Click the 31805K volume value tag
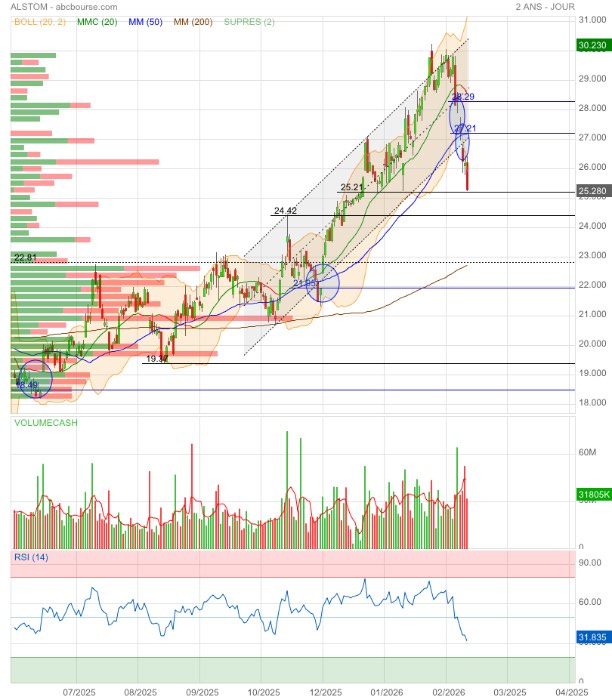The width and height of the screenshot is (612, 700). (594, 494)
